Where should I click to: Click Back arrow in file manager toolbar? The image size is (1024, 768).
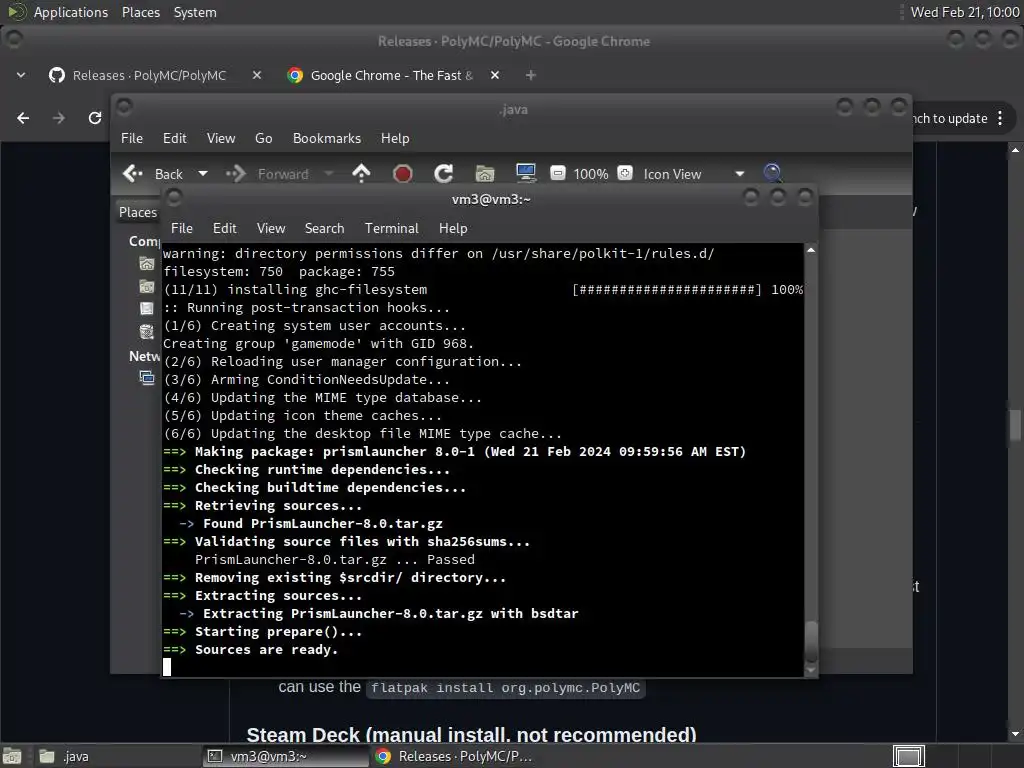(152, 174)
